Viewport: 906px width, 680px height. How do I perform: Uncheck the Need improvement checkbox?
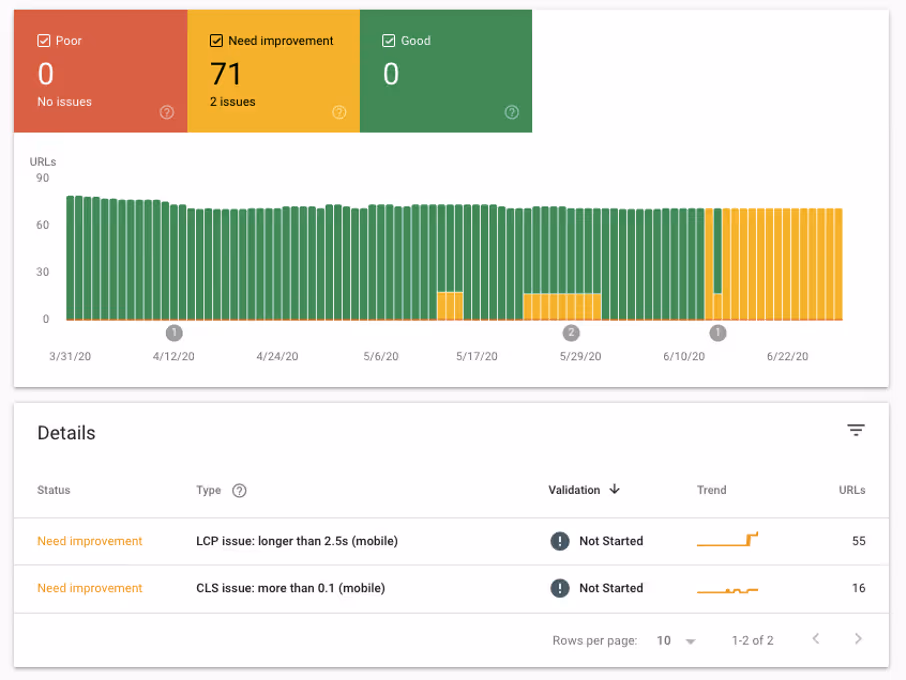click(x=215, y=40)
